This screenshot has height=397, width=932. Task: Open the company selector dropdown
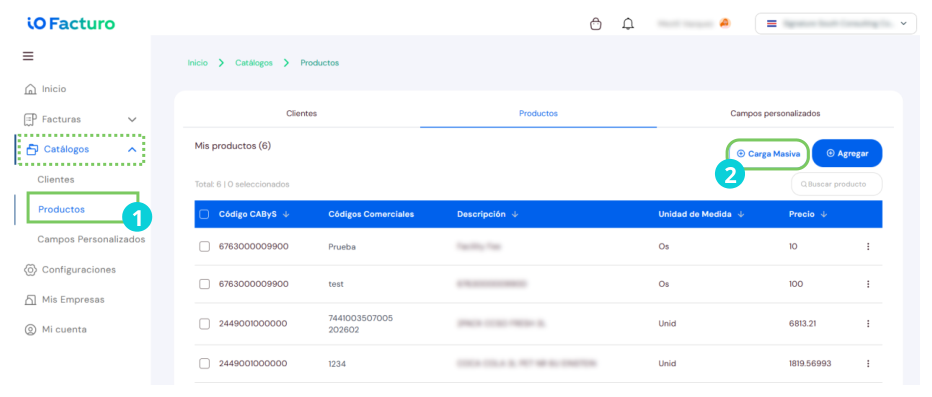click(836, 24)
